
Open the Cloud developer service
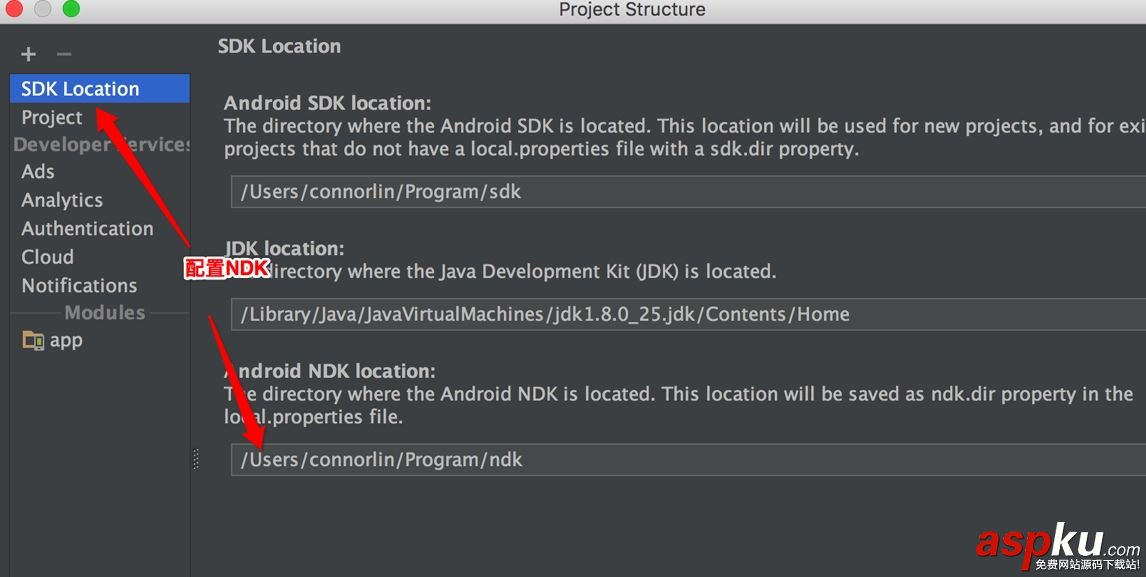tap(48, 257)
